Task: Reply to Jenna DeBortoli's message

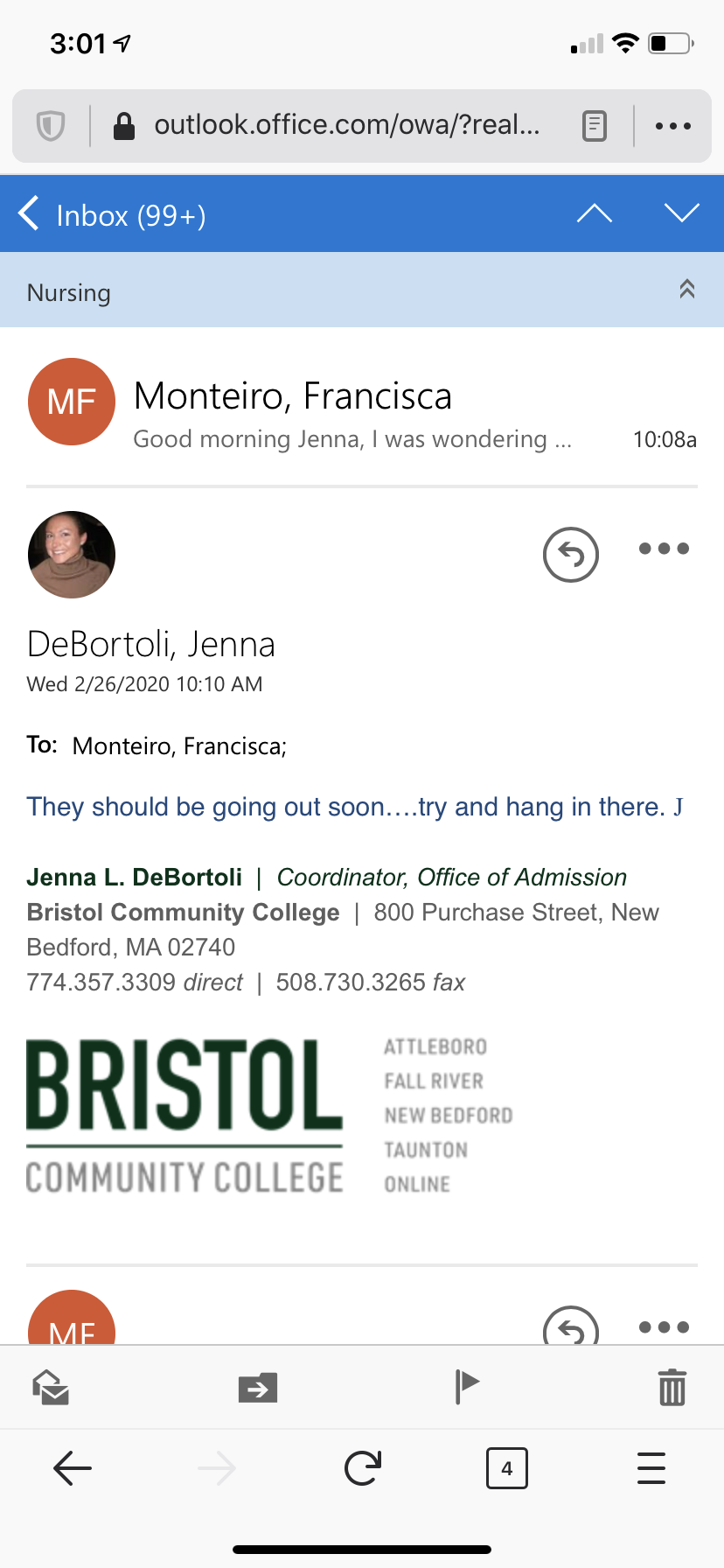Action: point(571,555)
